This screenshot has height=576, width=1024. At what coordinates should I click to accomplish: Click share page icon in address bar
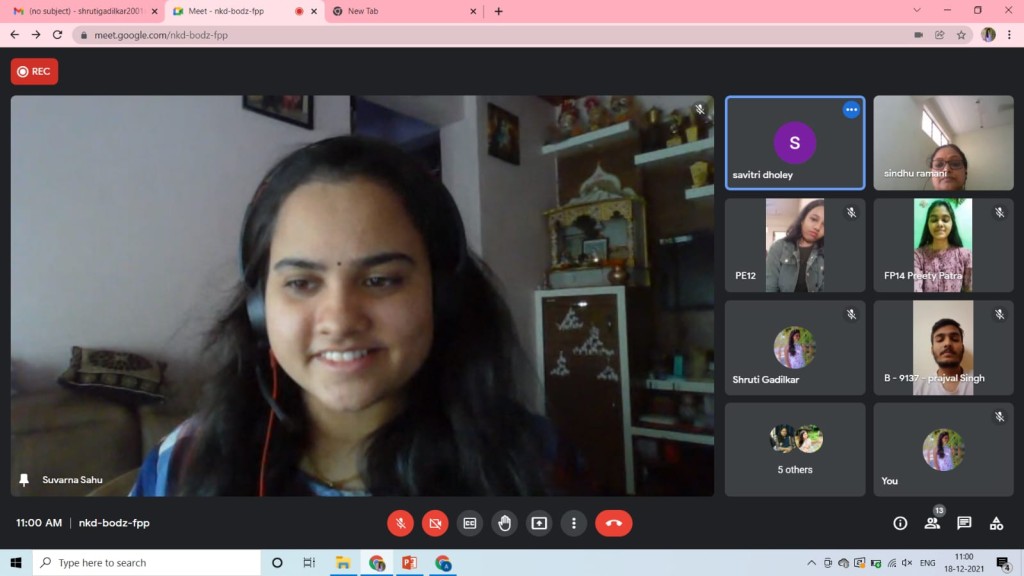[x=940, y=35]
